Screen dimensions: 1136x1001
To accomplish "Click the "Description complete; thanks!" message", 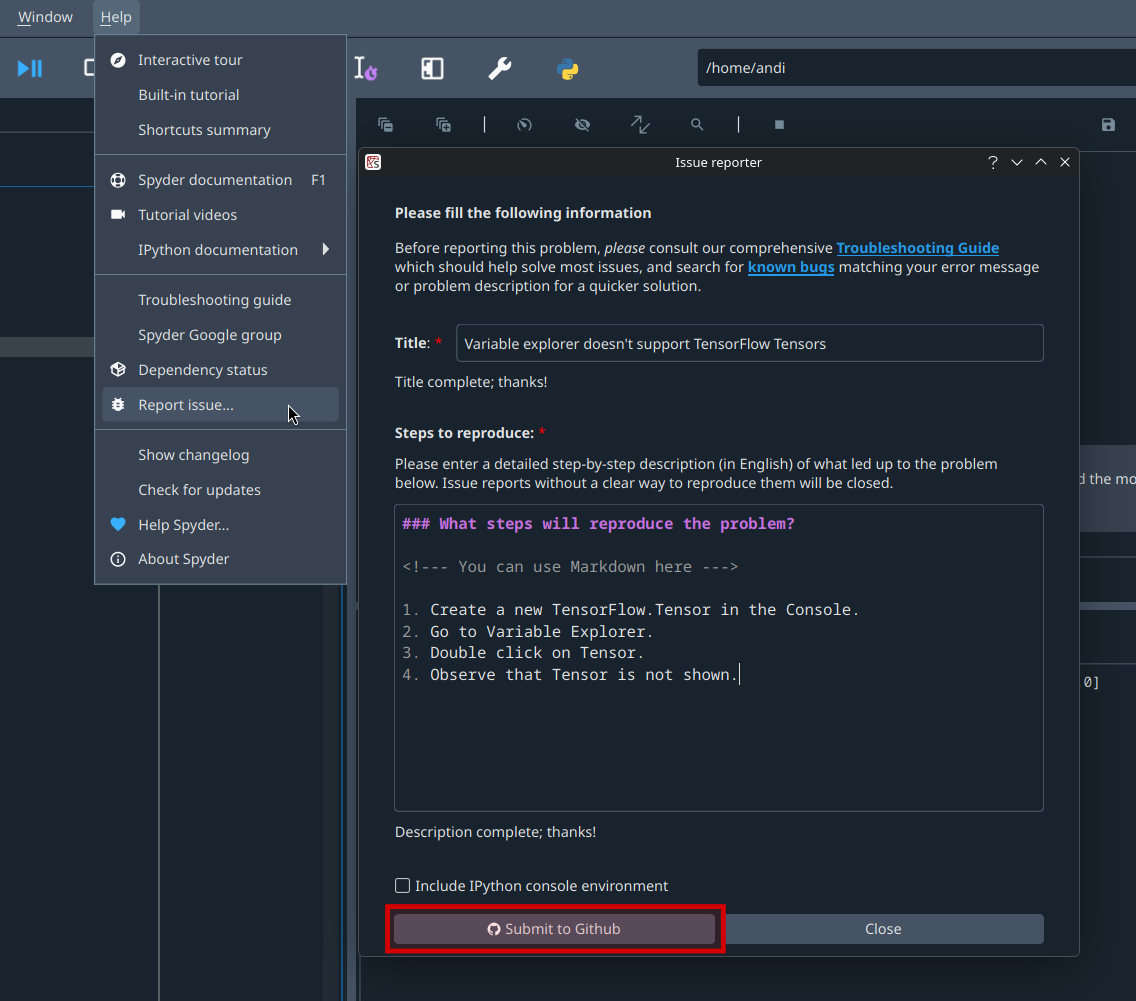I will pyautogui.click(x=495, y=832).
